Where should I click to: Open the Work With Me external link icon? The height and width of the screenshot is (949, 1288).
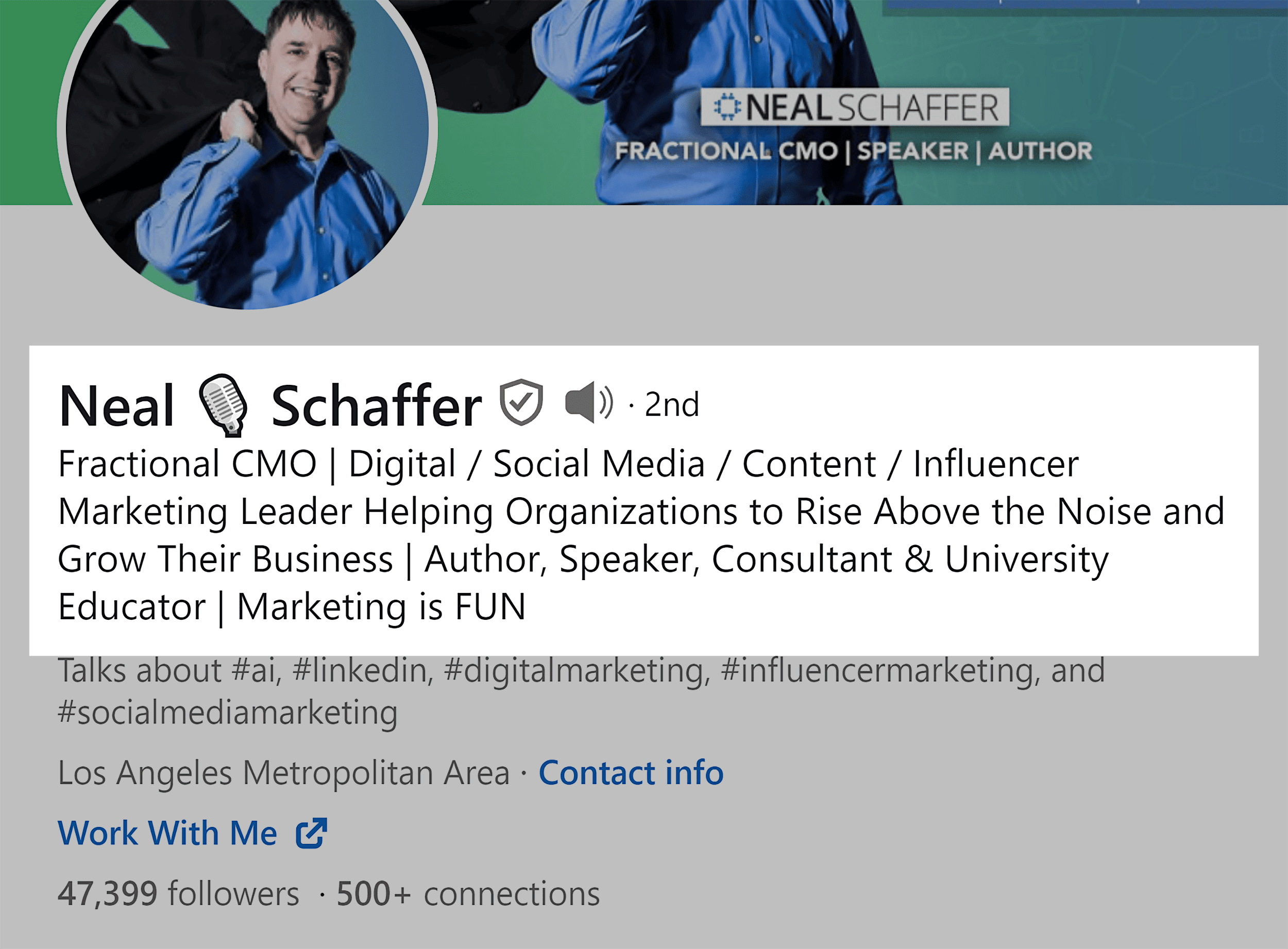coord(311,833)
